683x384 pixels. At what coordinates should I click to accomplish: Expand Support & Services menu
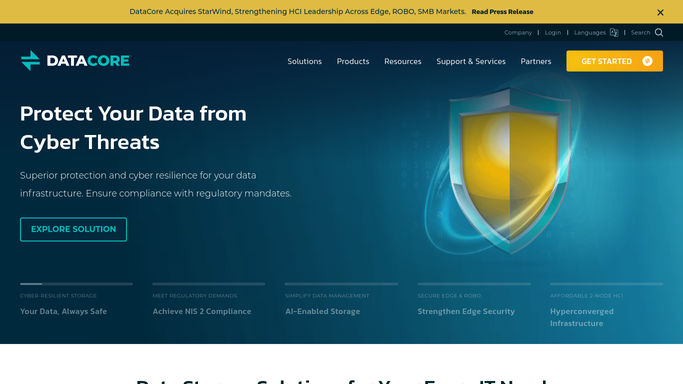[471, 61]
